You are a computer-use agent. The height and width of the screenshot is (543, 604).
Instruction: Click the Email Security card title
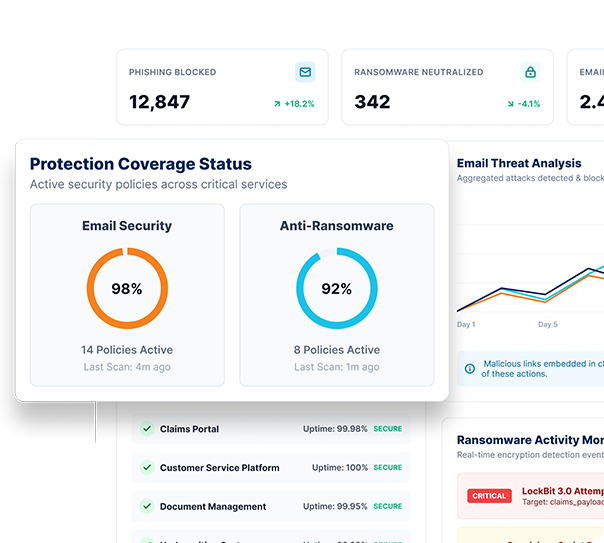(127, 226)
